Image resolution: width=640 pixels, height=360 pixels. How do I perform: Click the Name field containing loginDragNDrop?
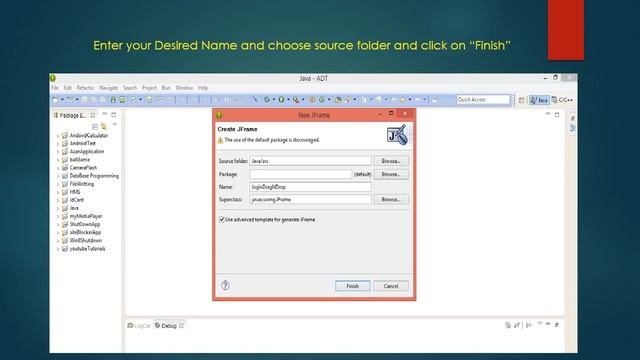coord(310,187)
